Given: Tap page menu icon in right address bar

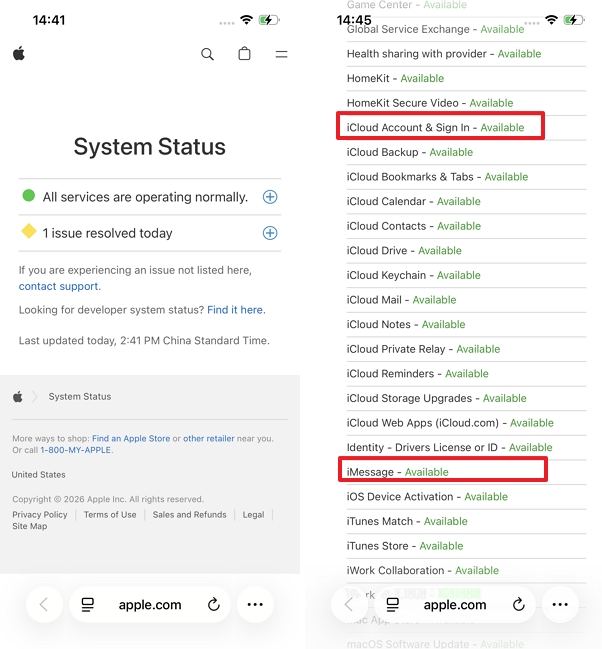Looking at the screenshot, I should (393, 605).
